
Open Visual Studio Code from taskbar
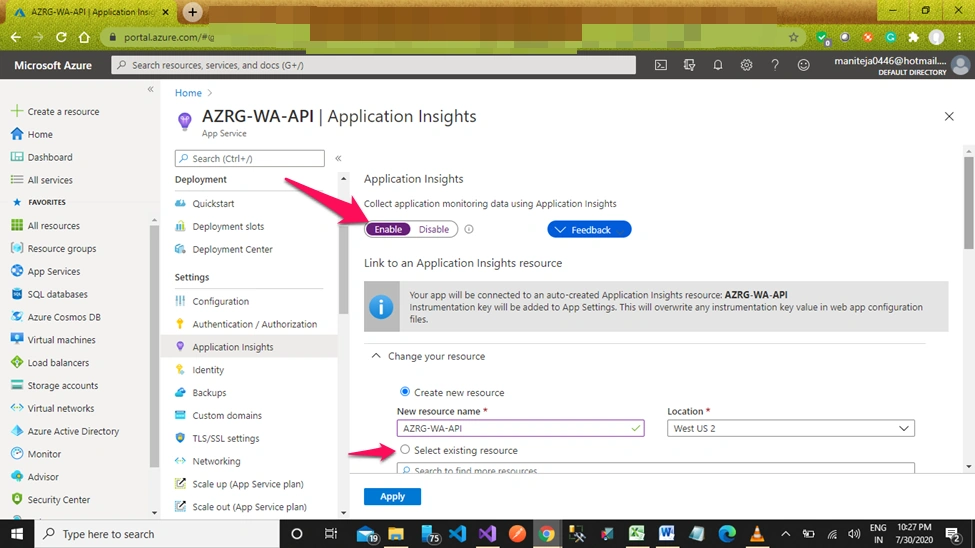[x=457, y=534]
